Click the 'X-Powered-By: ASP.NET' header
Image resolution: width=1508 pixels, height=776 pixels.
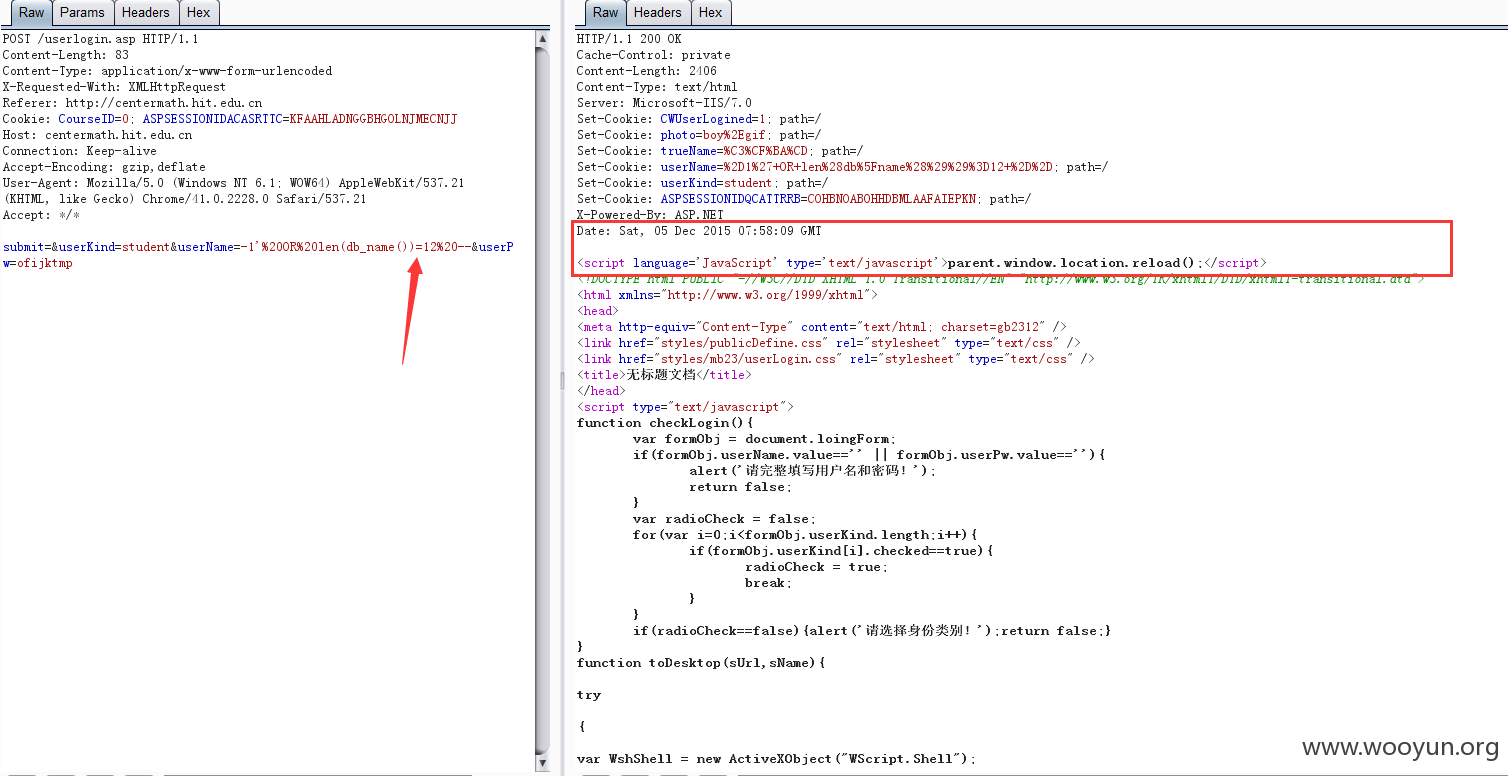tap(650, 215)
